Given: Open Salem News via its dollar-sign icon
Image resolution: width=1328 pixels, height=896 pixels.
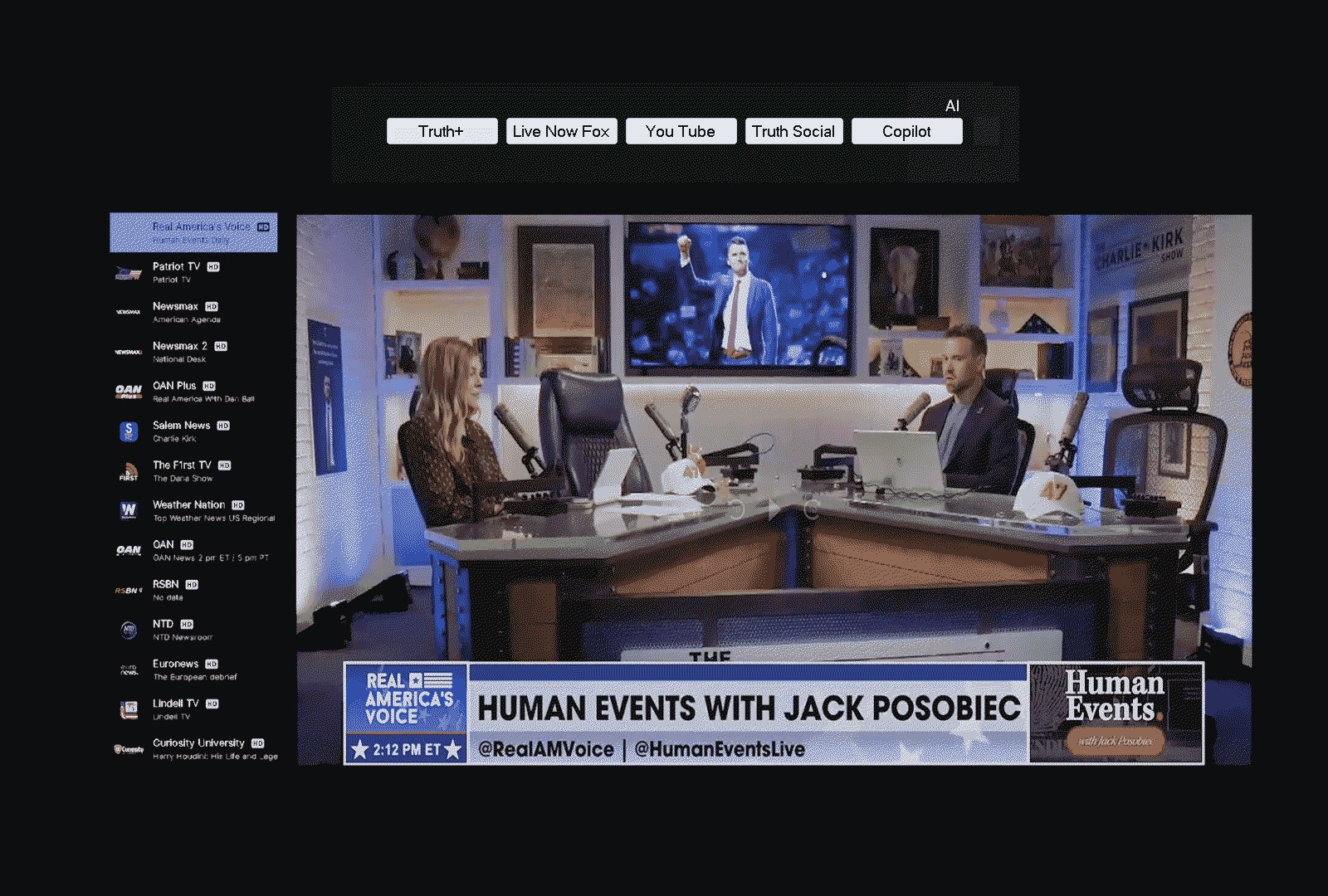Looking at the screenshot, I should pos(127,431).
